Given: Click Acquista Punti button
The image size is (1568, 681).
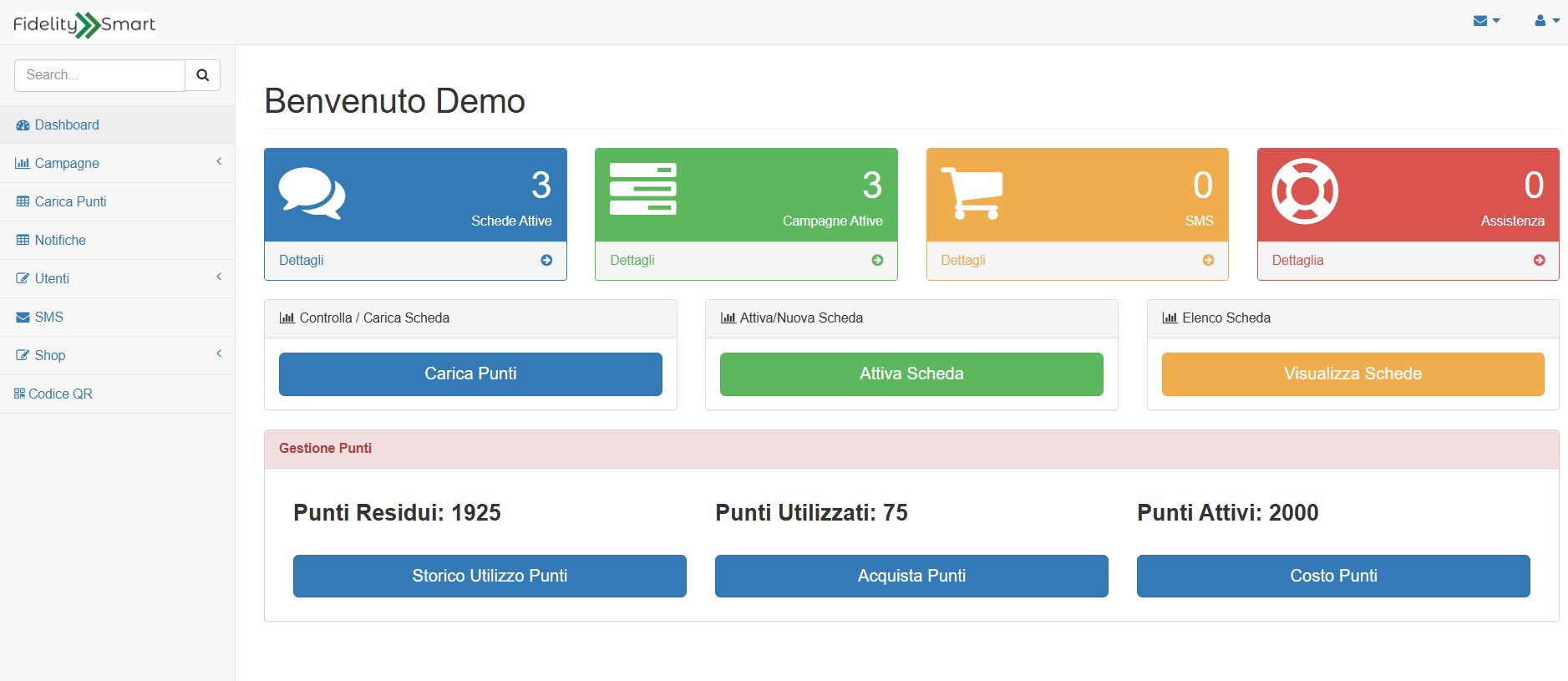Looking at the screenshot, I should [911, 577].
